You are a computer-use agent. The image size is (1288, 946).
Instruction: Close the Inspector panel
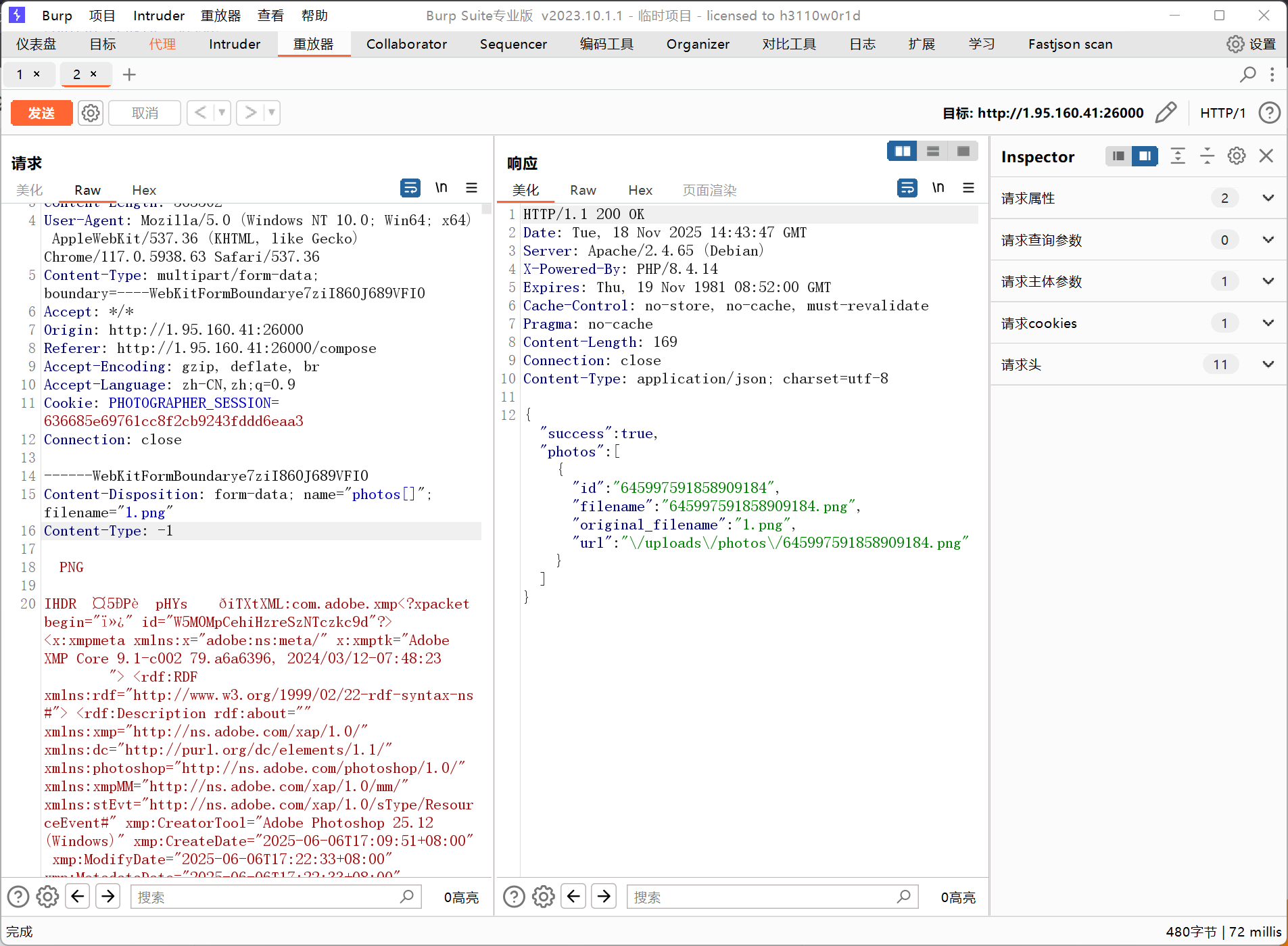tap(1266, 156)
